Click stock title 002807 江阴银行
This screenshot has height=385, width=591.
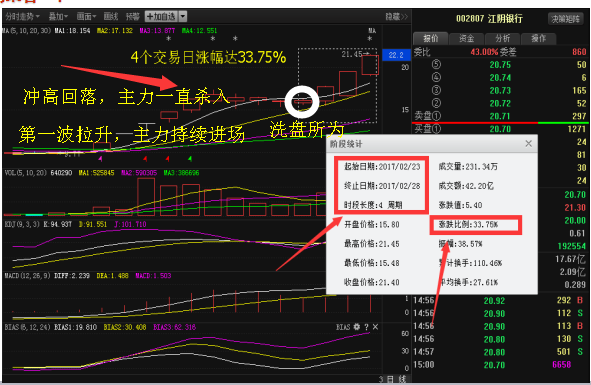[489, 19]
